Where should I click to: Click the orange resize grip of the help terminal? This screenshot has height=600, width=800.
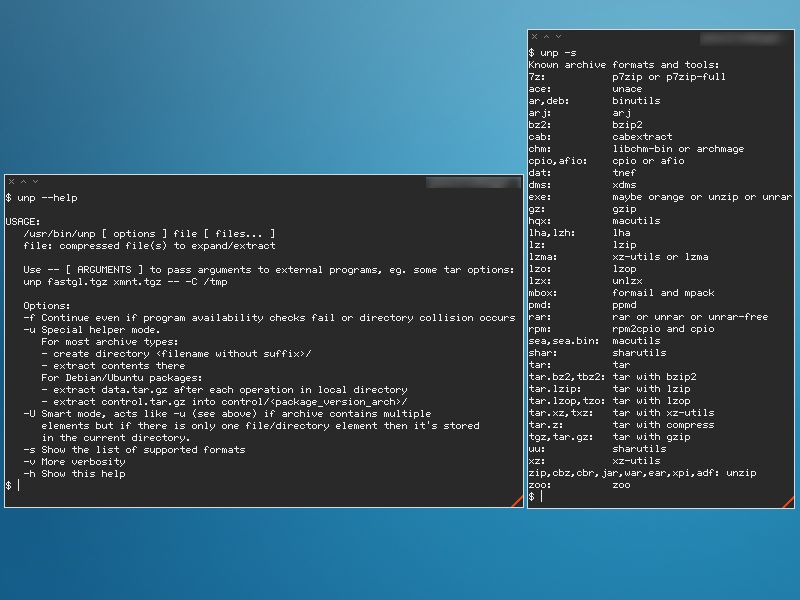coord(517,502)
